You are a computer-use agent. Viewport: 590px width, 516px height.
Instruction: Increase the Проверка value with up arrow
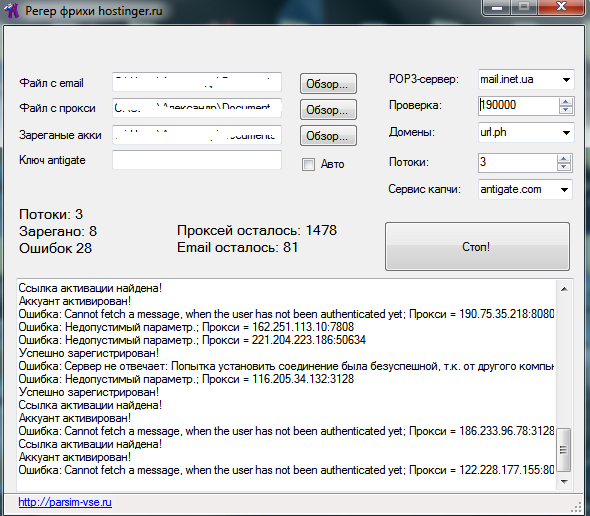point(566,102)
